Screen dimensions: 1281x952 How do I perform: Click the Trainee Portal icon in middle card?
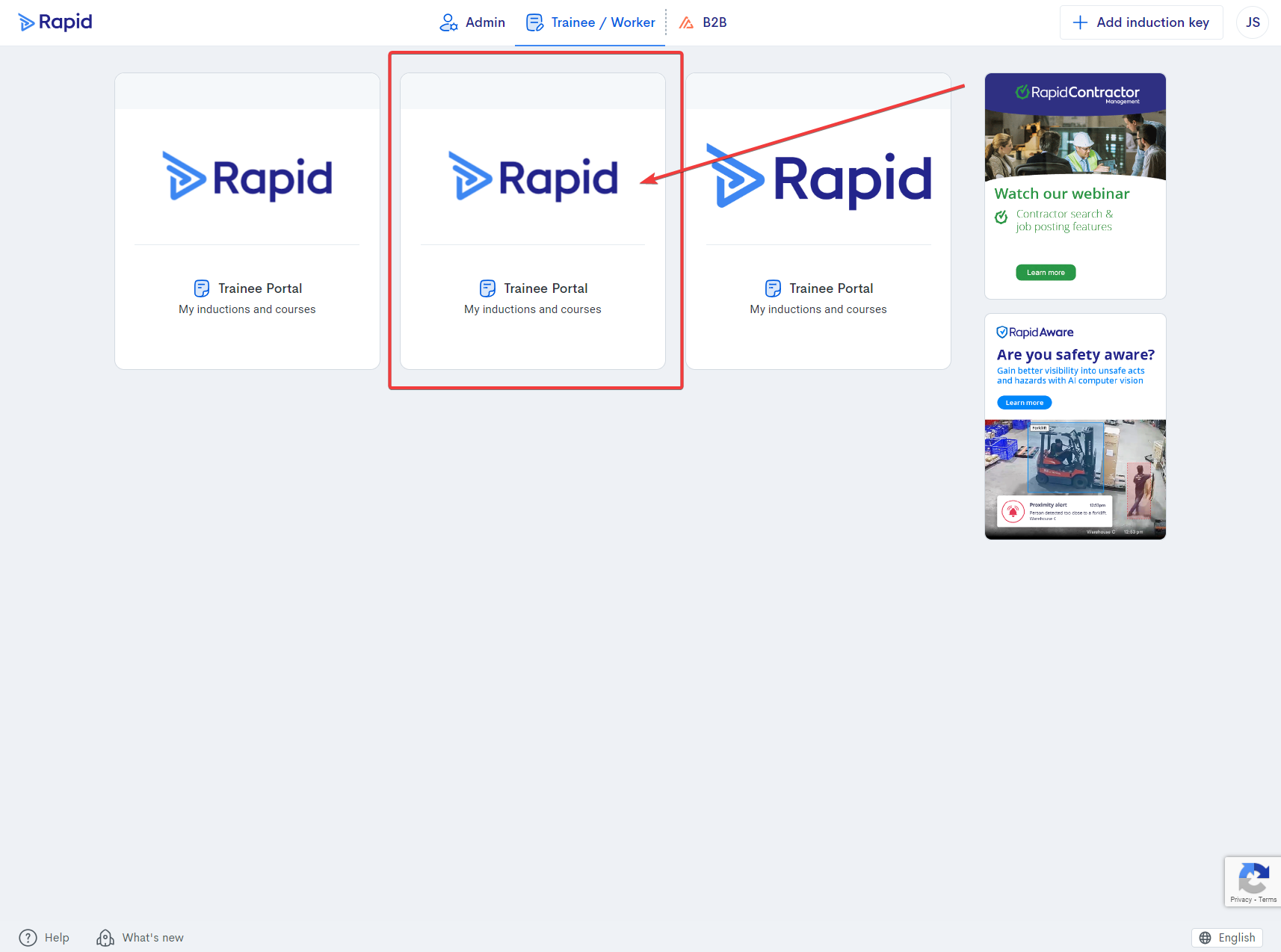(487, 288)
